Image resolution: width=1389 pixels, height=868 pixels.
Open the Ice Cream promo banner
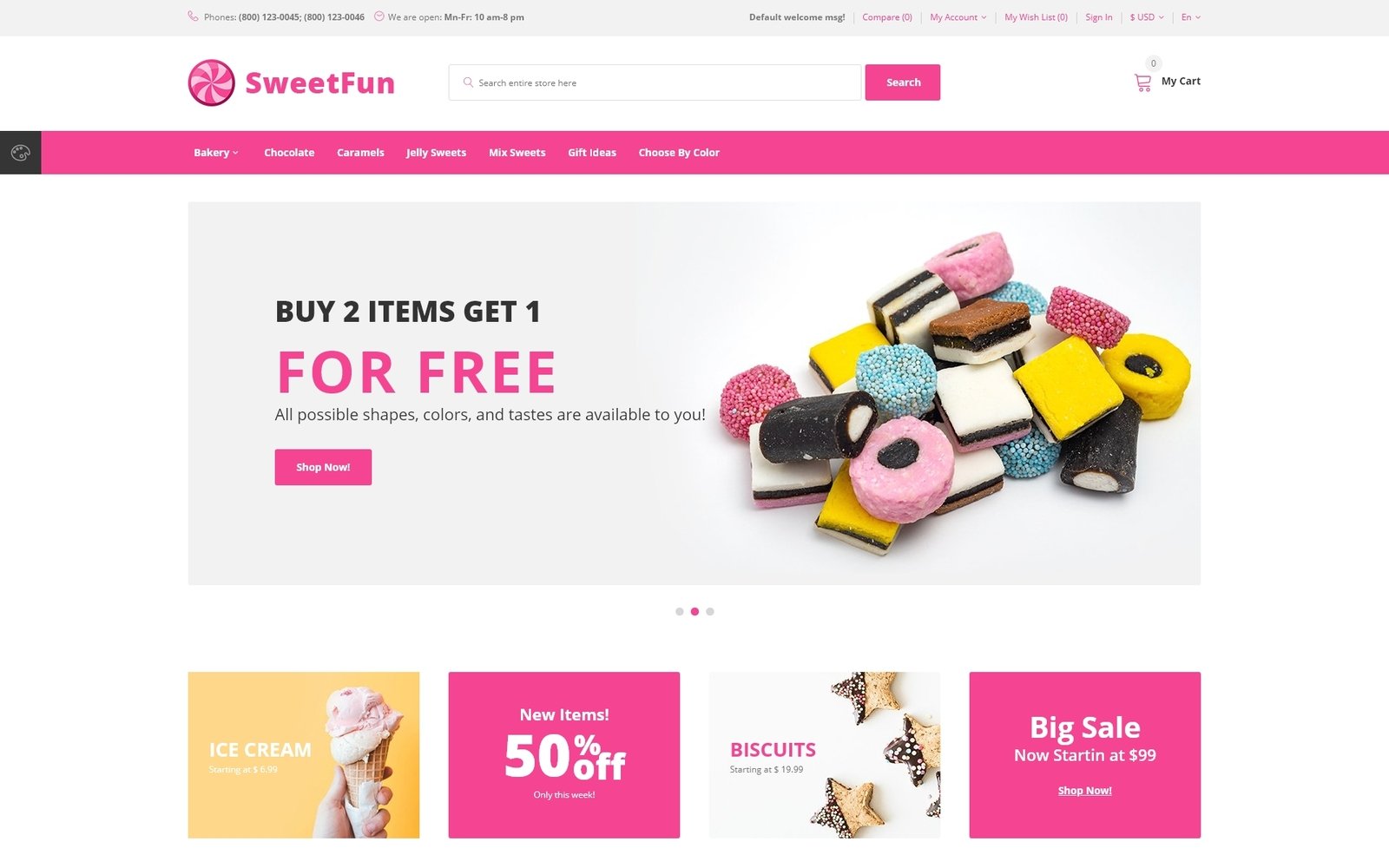(x=304, y=755)
